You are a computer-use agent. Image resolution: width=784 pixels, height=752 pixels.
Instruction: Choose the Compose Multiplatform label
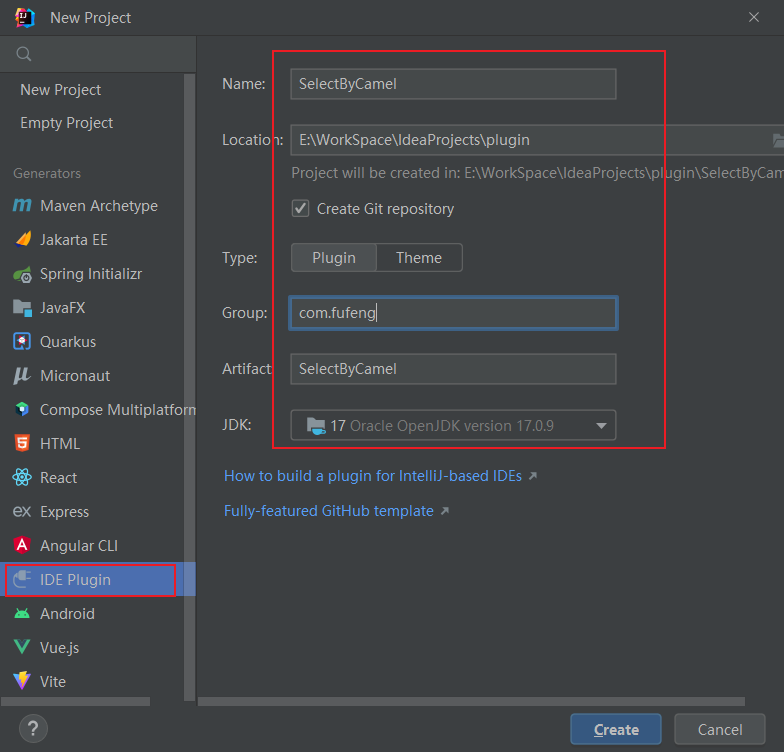click(118, 410)
